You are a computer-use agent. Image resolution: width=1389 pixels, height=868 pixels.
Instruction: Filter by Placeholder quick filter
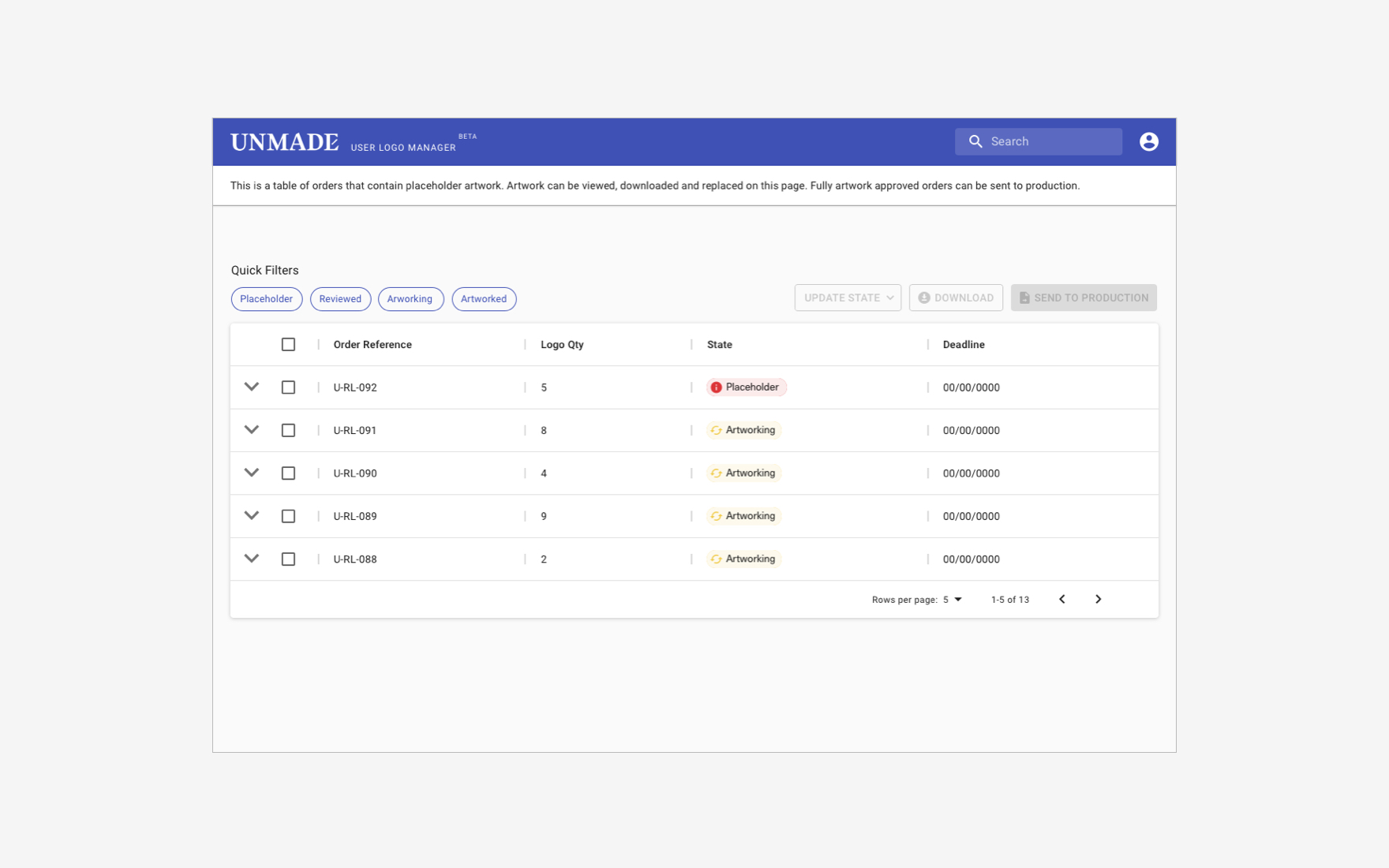point(266,299)
